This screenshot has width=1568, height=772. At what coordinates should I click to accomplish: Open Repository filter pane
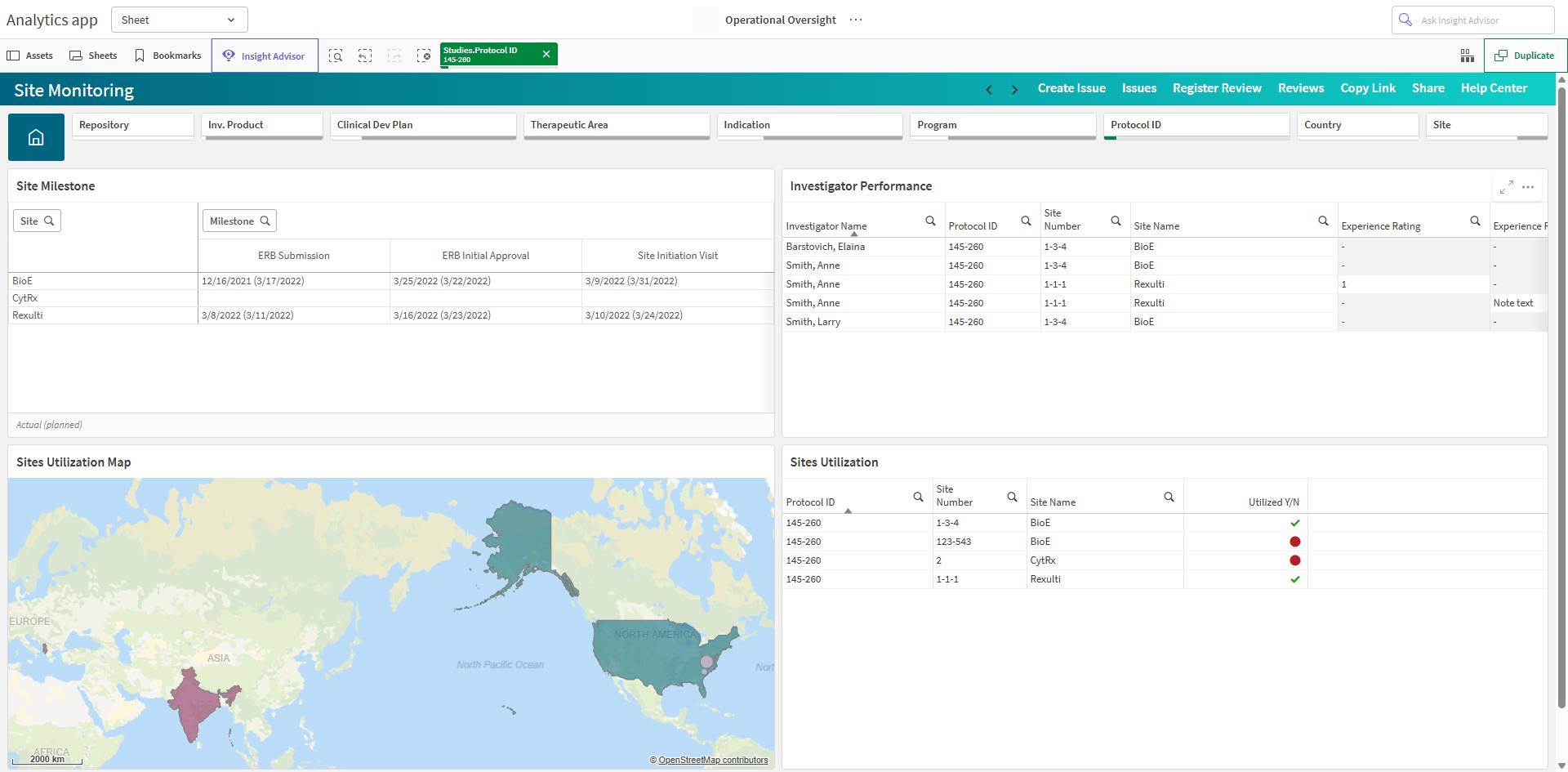tap(133, 126)
